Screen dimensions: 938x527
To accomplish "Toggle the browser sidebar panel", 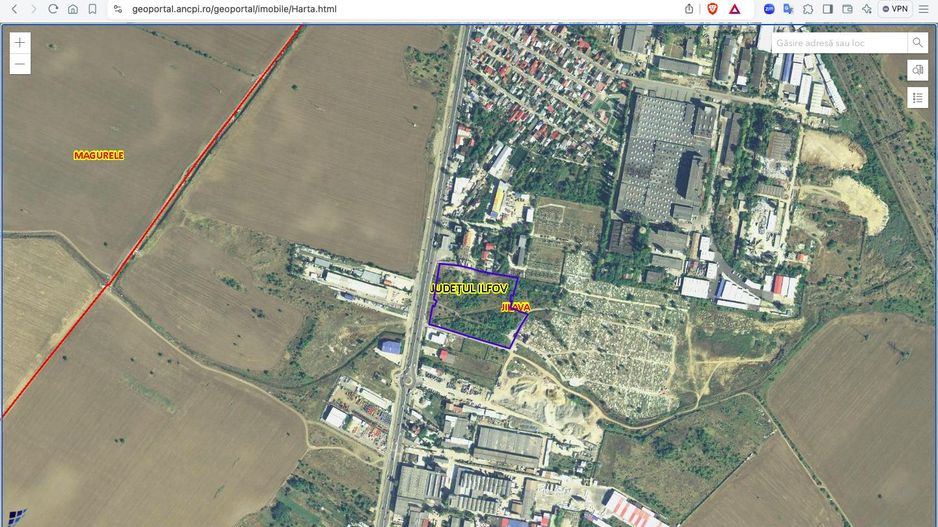I will [828, 9].
